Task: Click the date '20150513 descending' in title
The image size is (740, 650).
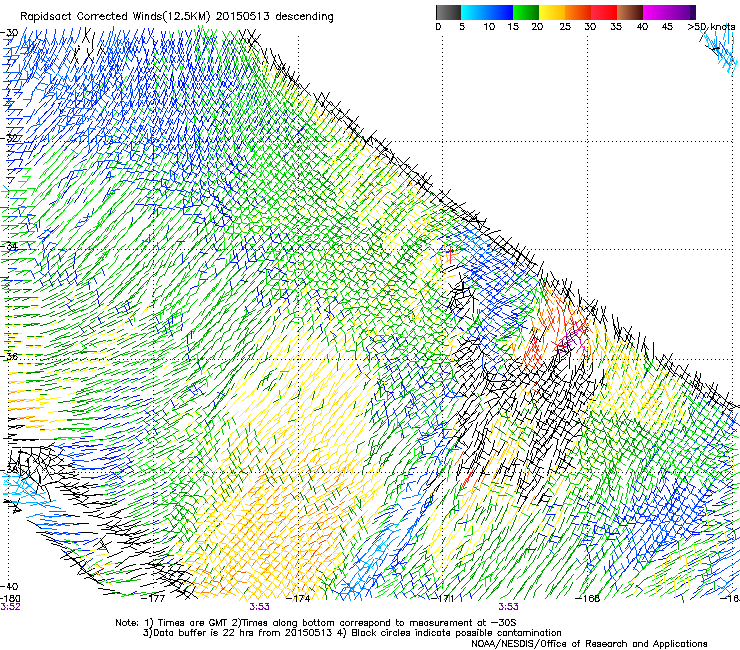Action: point(275,17)
